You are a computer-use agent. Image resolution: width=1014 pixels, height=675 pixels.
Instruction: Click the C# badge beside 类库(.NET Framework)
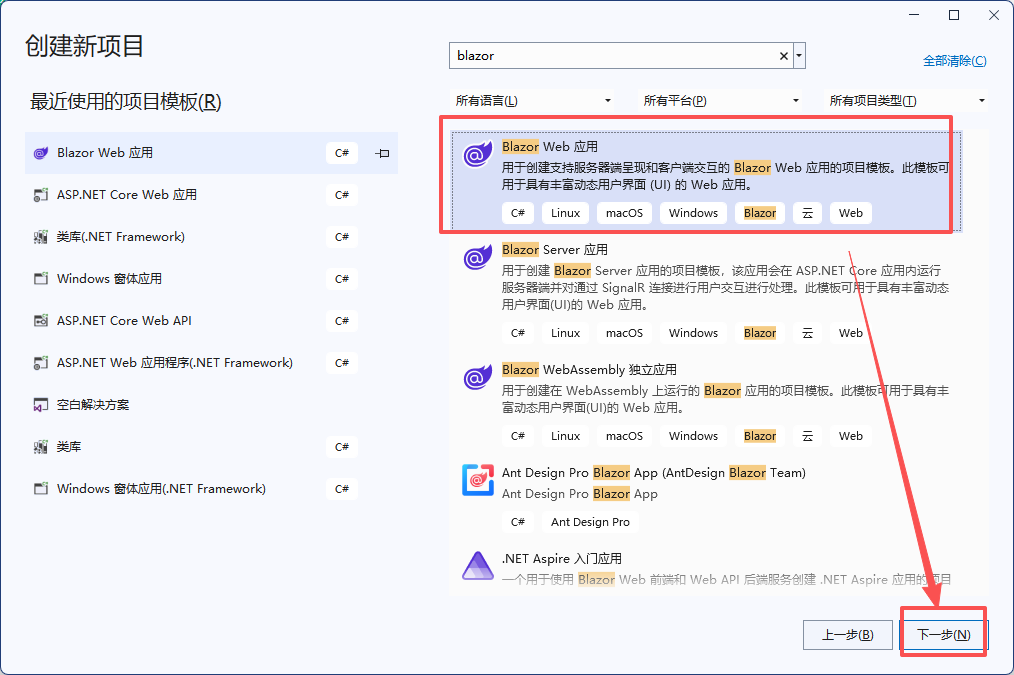click(x=342, y=237)
